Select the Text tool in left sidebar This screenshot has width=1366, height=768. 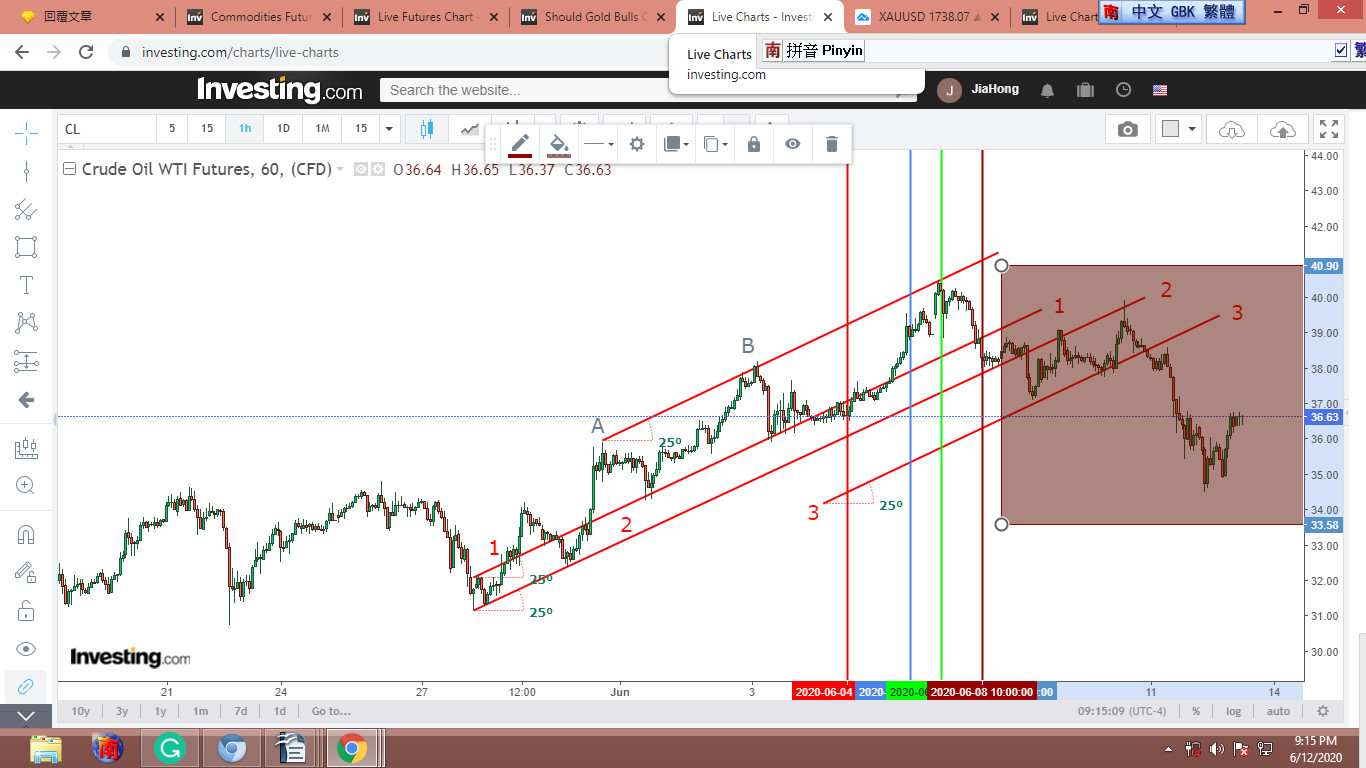26,285
